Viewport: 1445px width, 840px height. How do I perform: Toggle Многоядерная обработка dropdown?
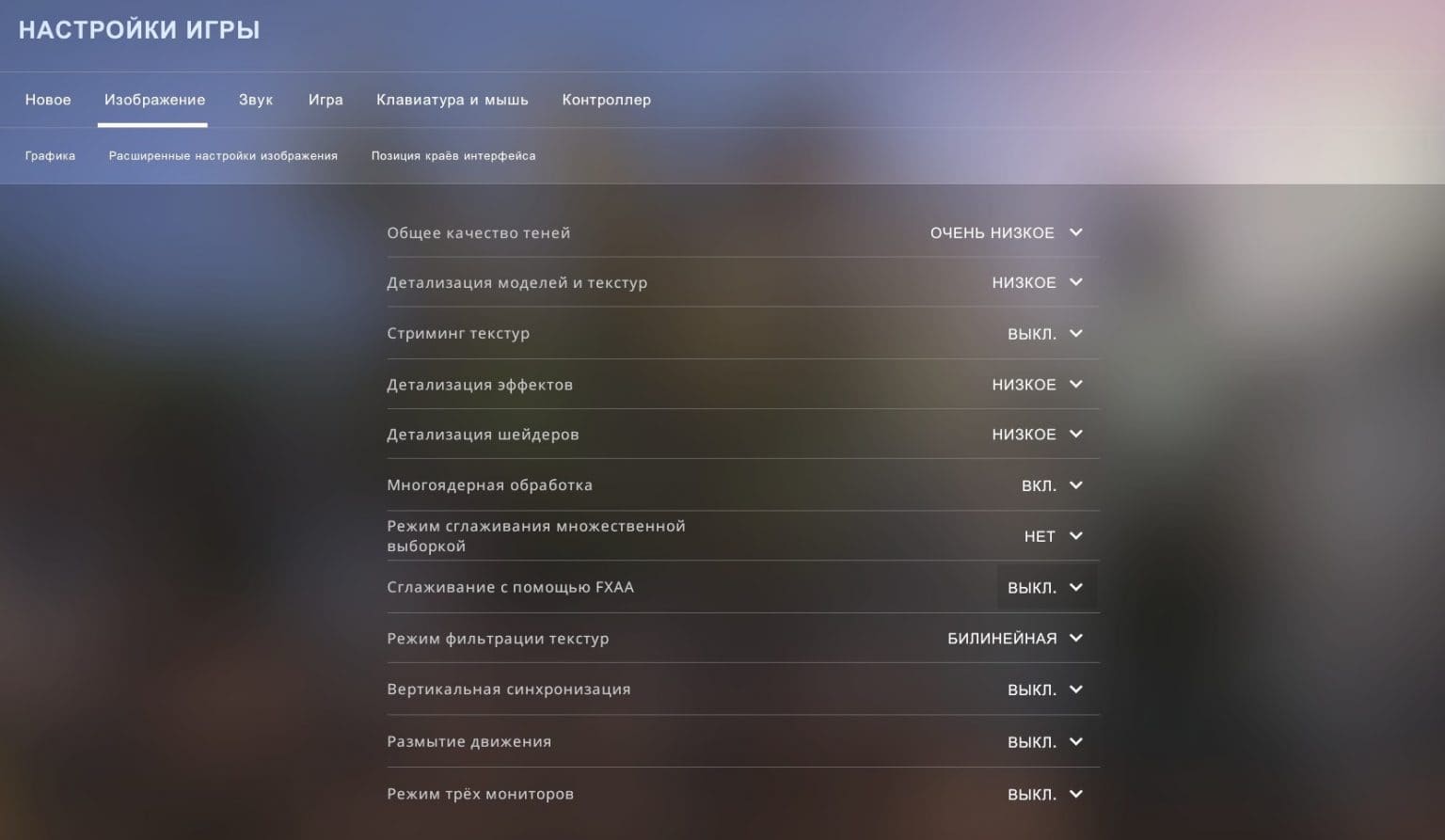point(1053,485)
